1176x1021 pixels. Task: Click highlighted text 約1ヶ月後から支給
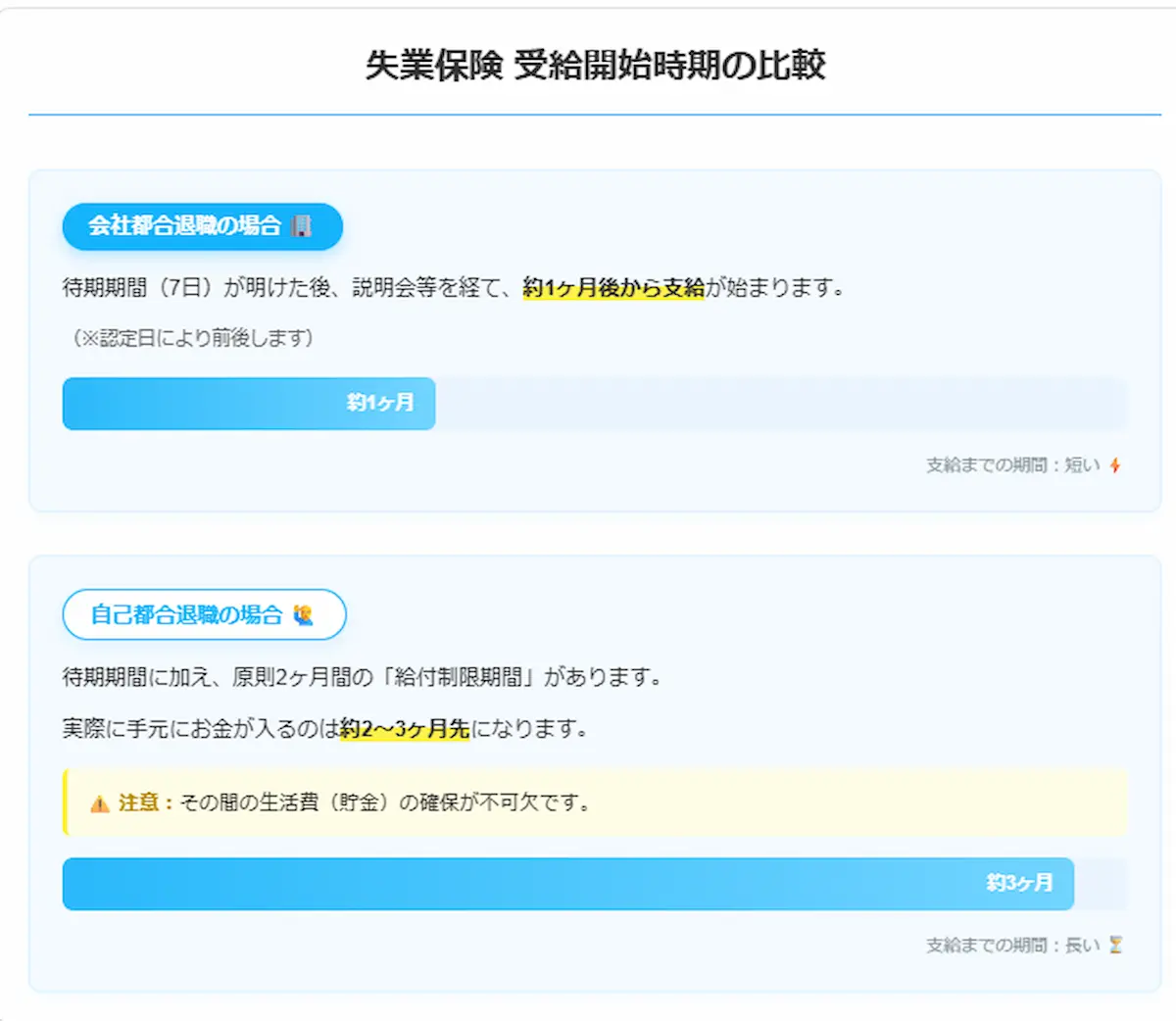[613, 288]
